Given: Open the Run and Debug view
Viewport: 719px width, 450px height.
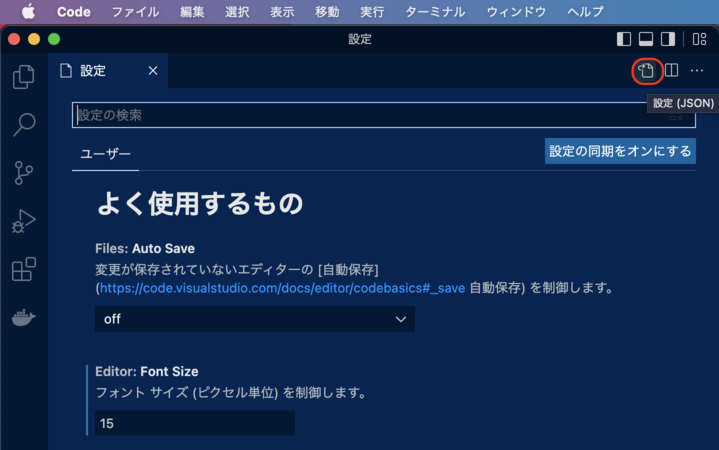Looking at the screenshot, I should pos(23,221).
